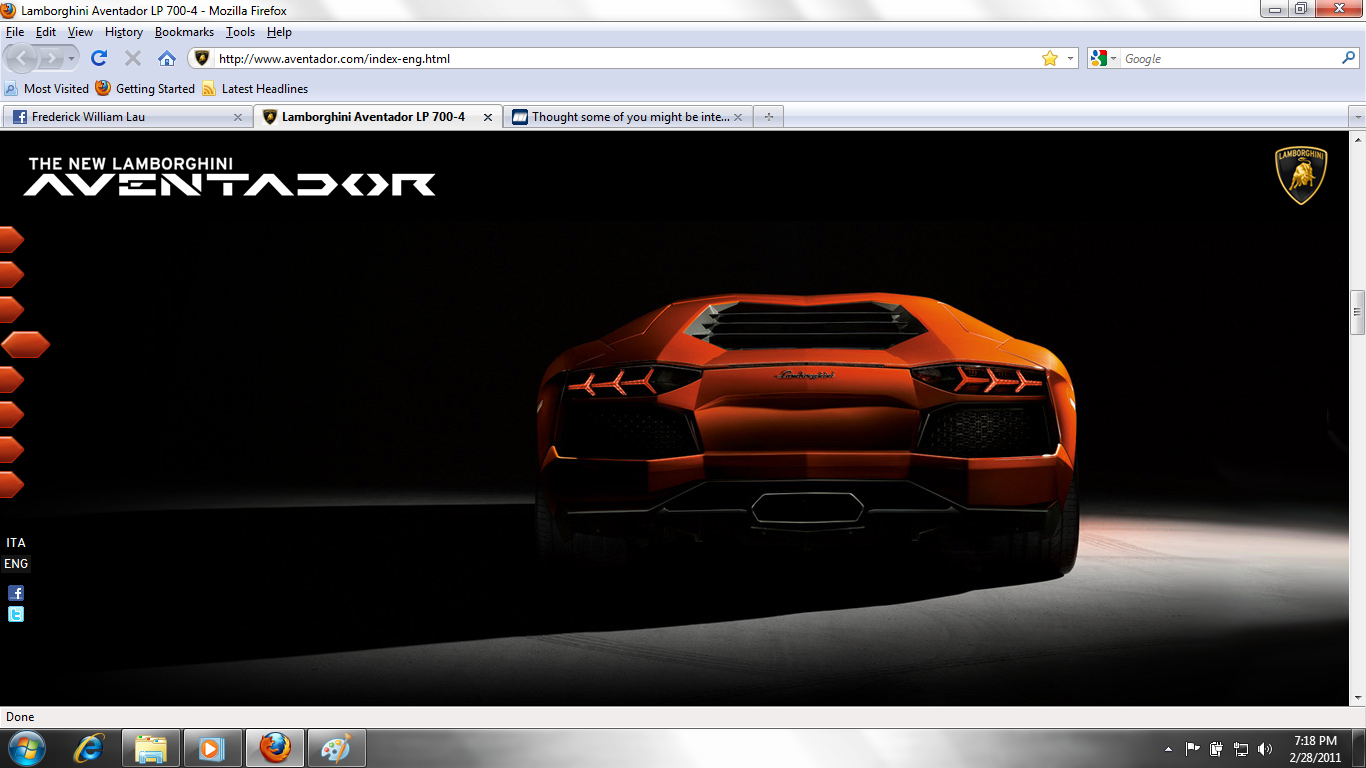The width and height of the screenshot is (1366, 768).
Task: Close the Frederick William Lau tab
Action: [238, 117]
